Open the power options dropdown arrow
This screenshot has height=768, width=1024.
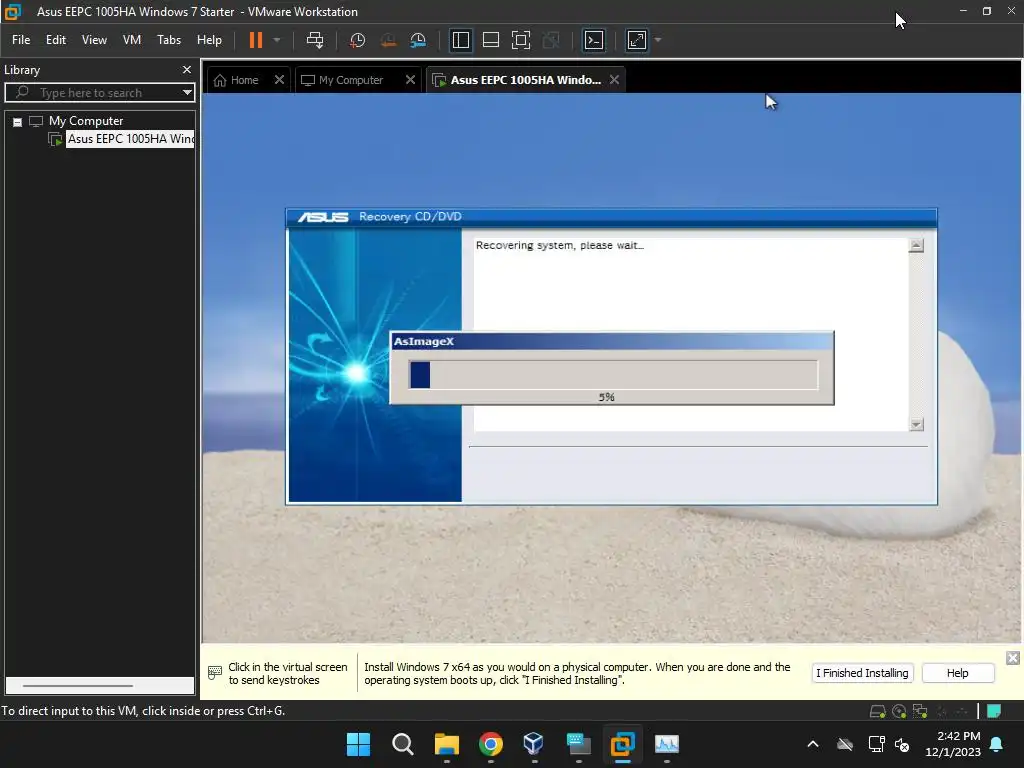click(277, 40)
